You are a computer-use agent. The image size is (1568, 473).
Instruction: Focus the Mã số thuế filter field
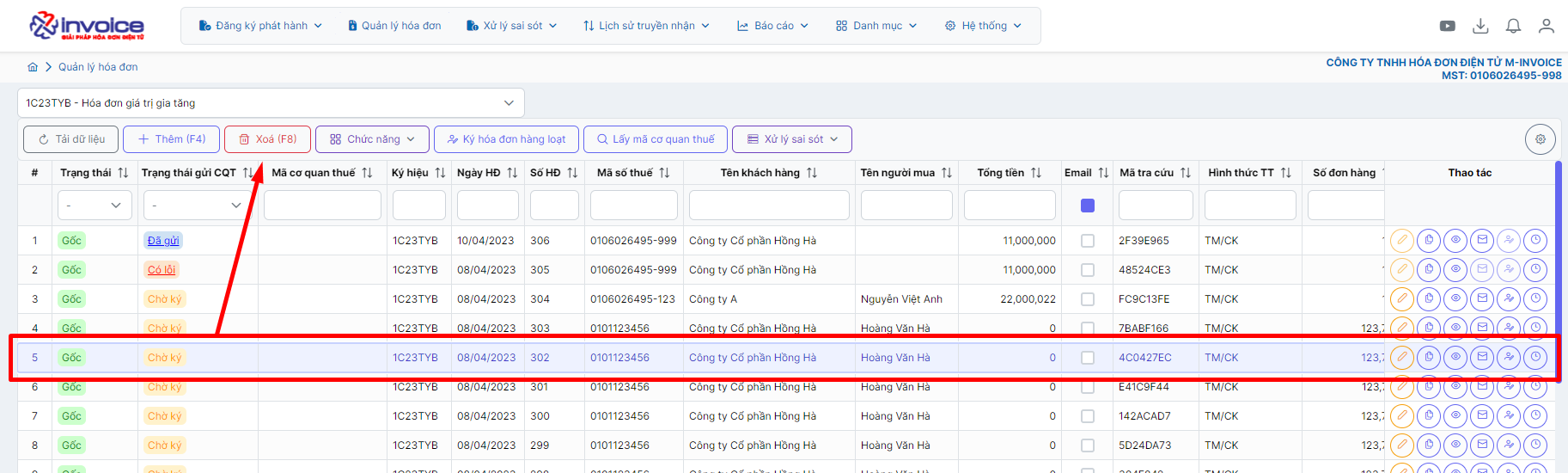[634, 206]
